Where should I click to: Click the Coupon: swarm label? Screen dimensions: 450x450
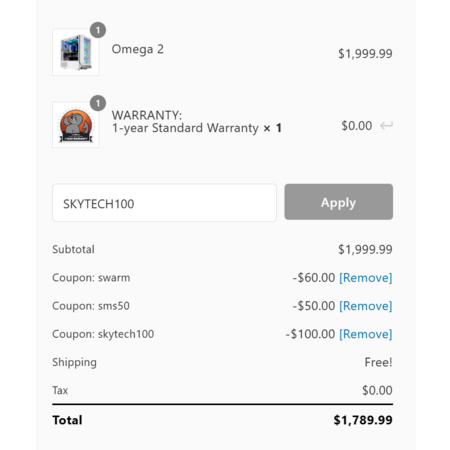point(91,278)
